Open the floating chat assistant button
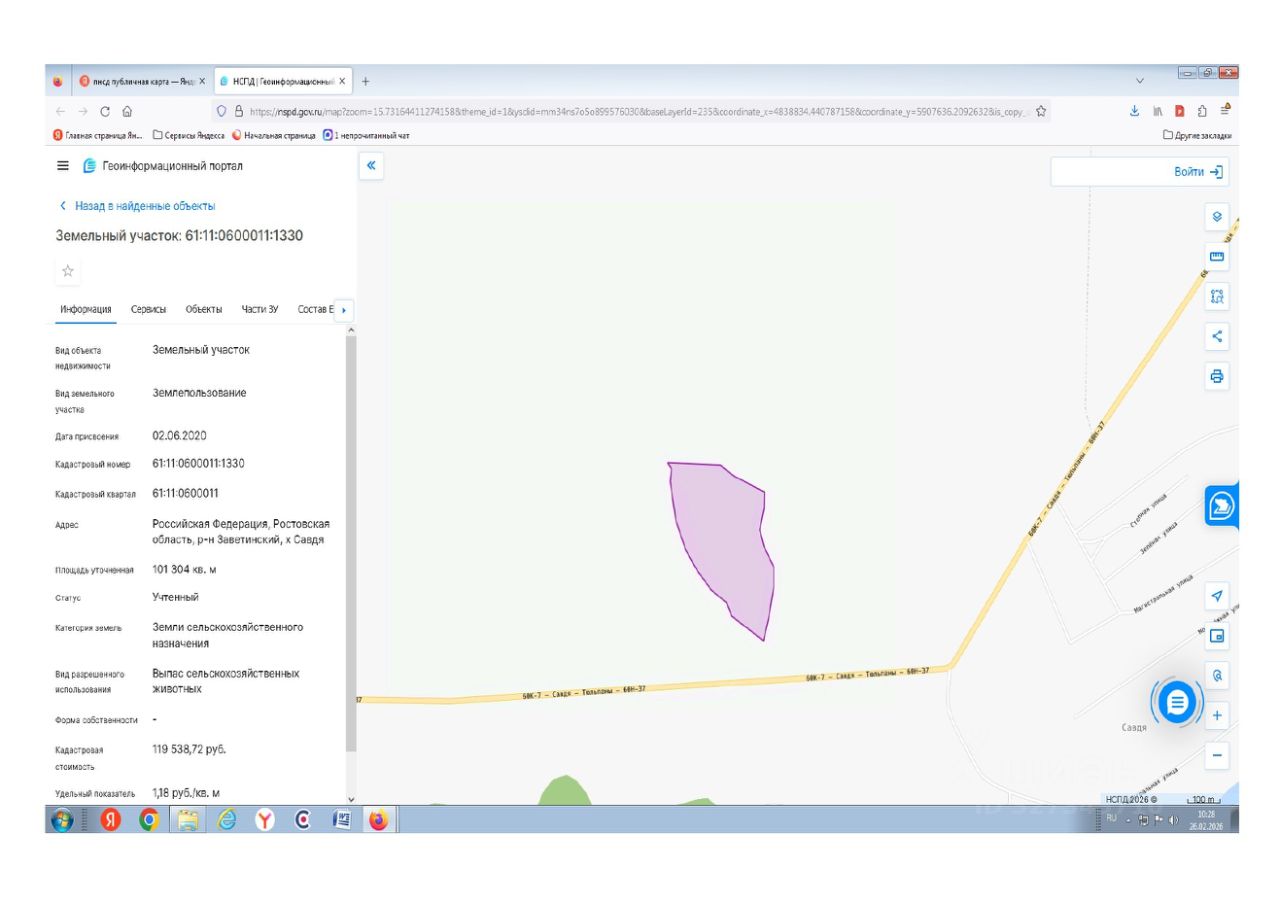This screenshot has height=904, width=1280. click(1177, 702)
